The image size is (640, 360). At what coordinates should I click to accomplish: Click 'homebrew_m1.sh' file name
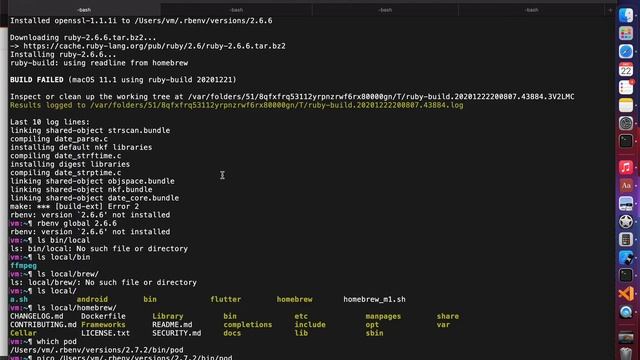[x=374, y=299]
